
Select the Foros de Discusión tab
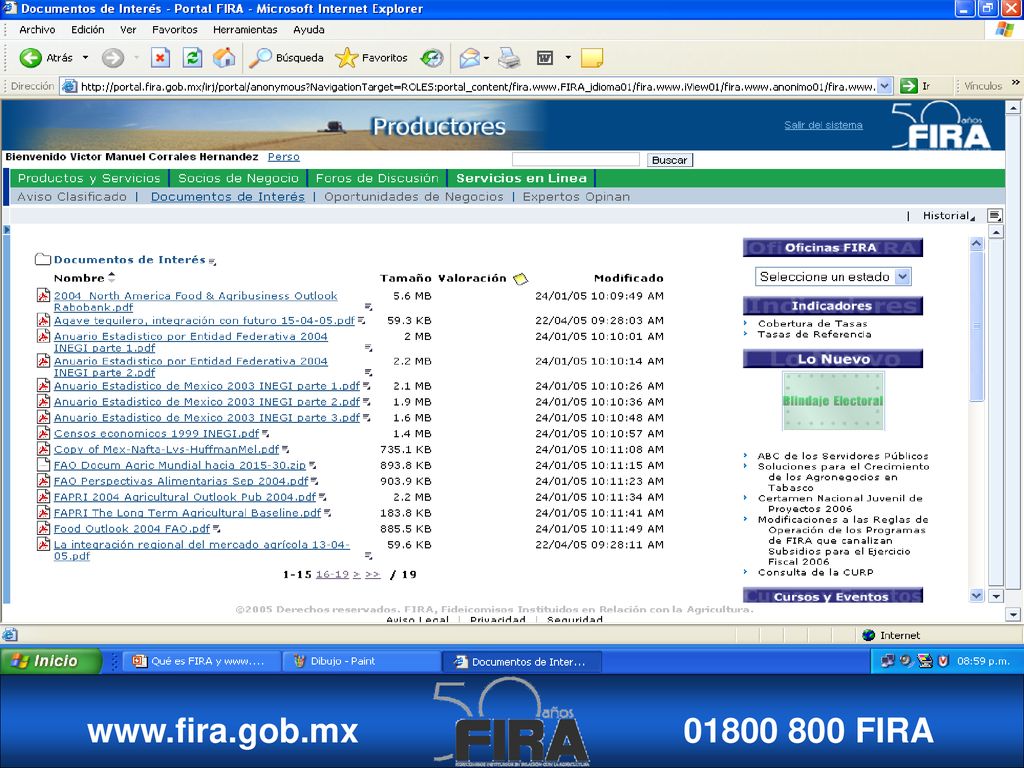pos(377,178)
